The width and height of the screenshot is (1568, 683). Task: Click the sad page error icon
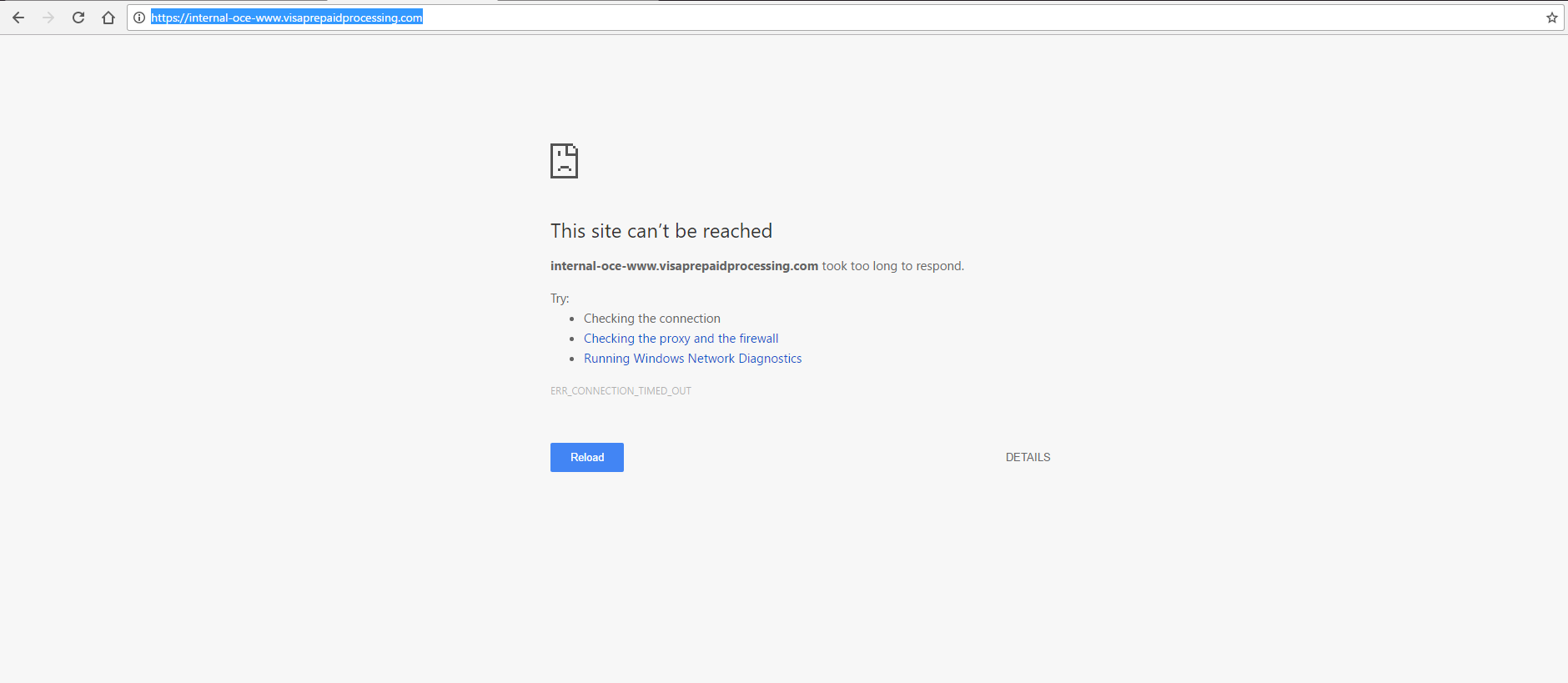[x=564, y=161]
